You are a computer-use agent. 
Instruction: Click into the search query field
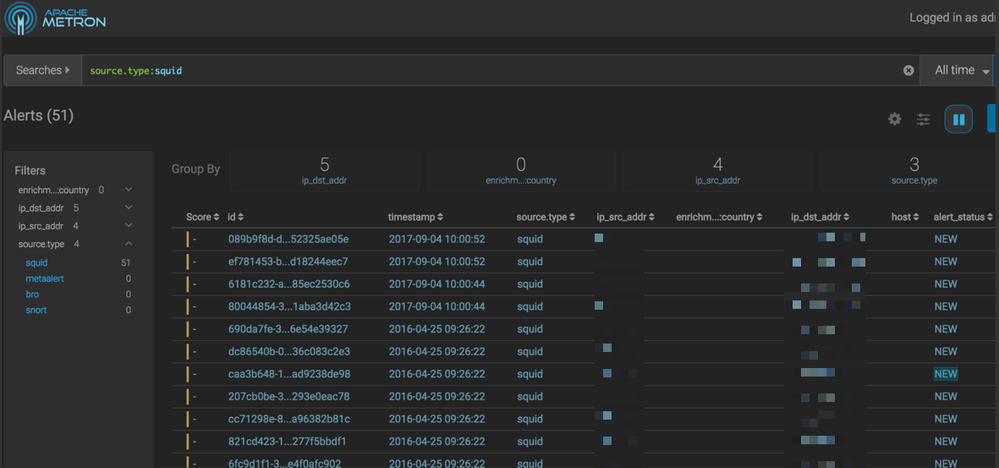pyautogui.click(x=490, y=71)
